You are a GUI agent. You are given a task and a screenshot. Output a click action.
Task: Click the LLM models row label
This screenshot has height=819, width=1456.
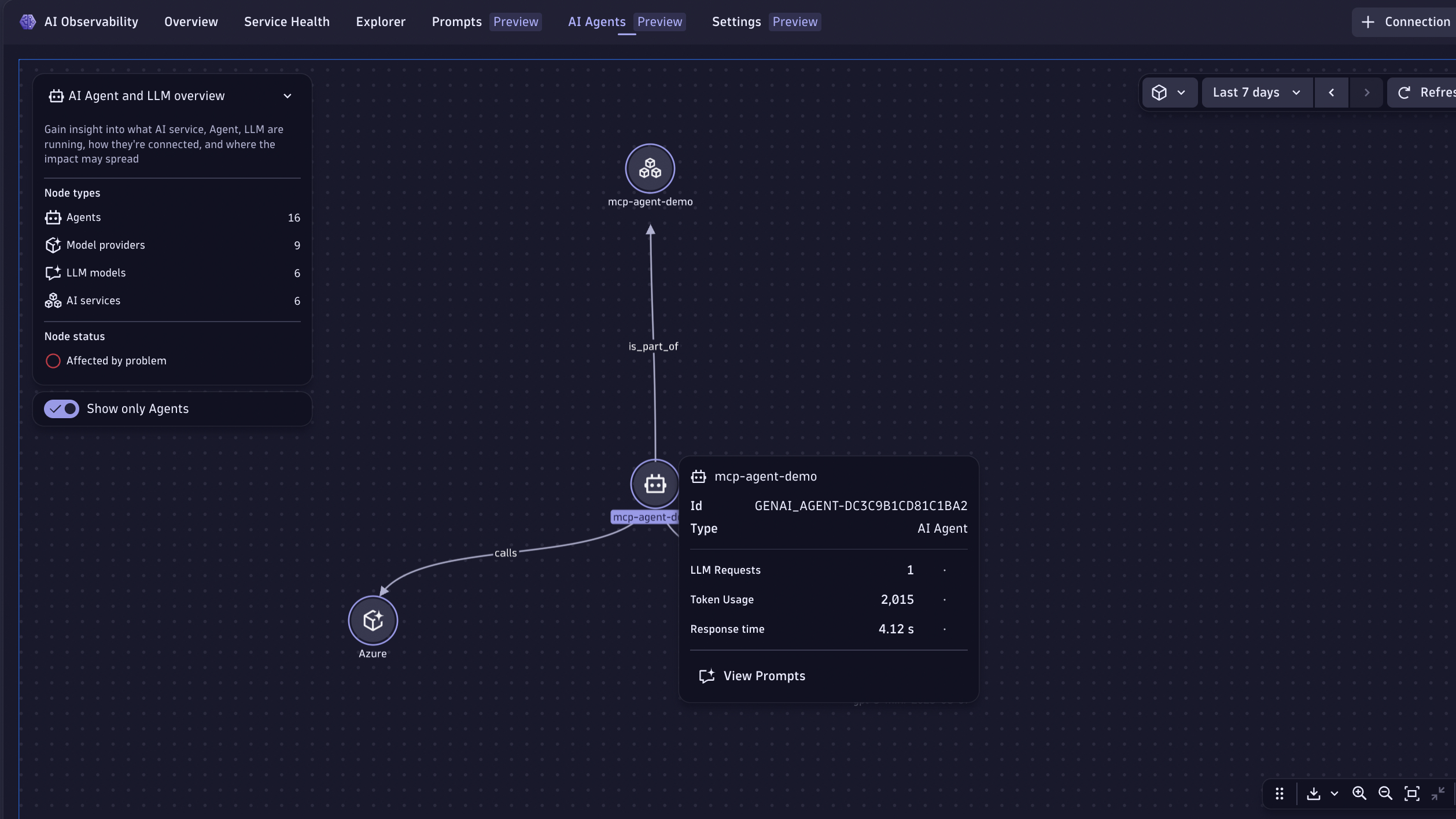coord(96,273)
